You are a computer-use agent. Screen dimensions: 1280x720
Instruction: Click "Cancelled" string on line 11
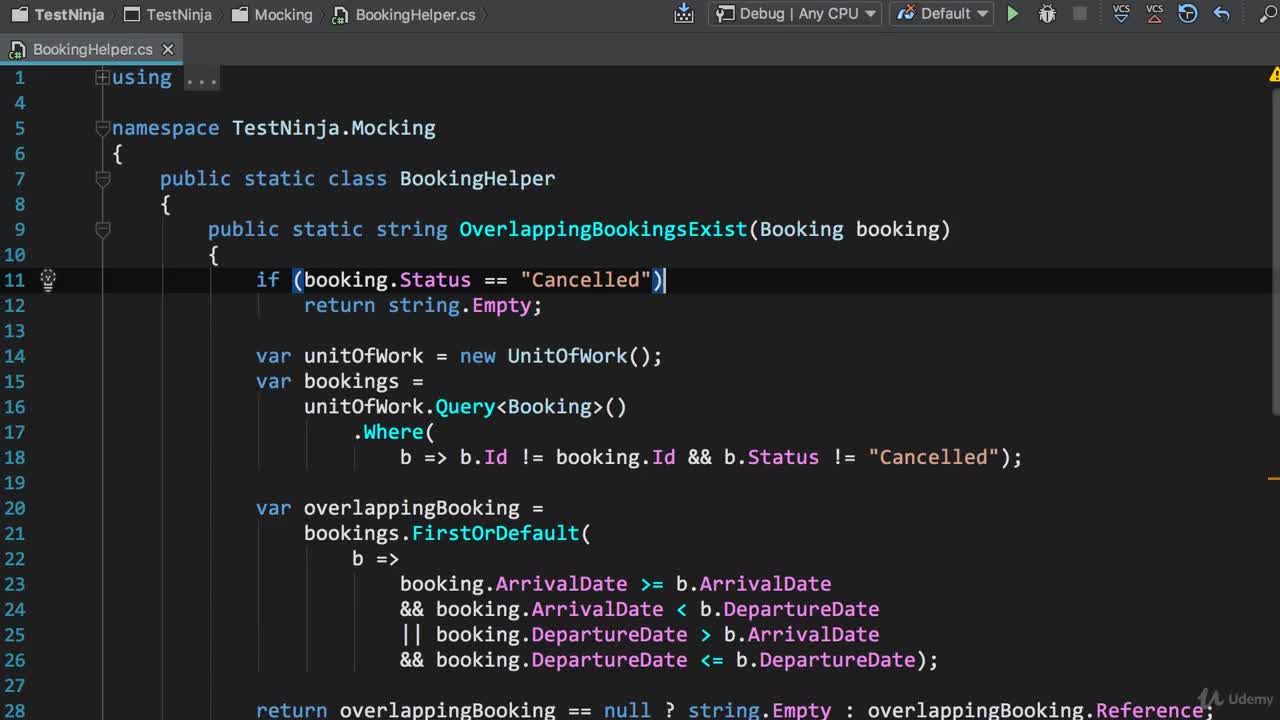pyautogui.click(x=585, y=280)
